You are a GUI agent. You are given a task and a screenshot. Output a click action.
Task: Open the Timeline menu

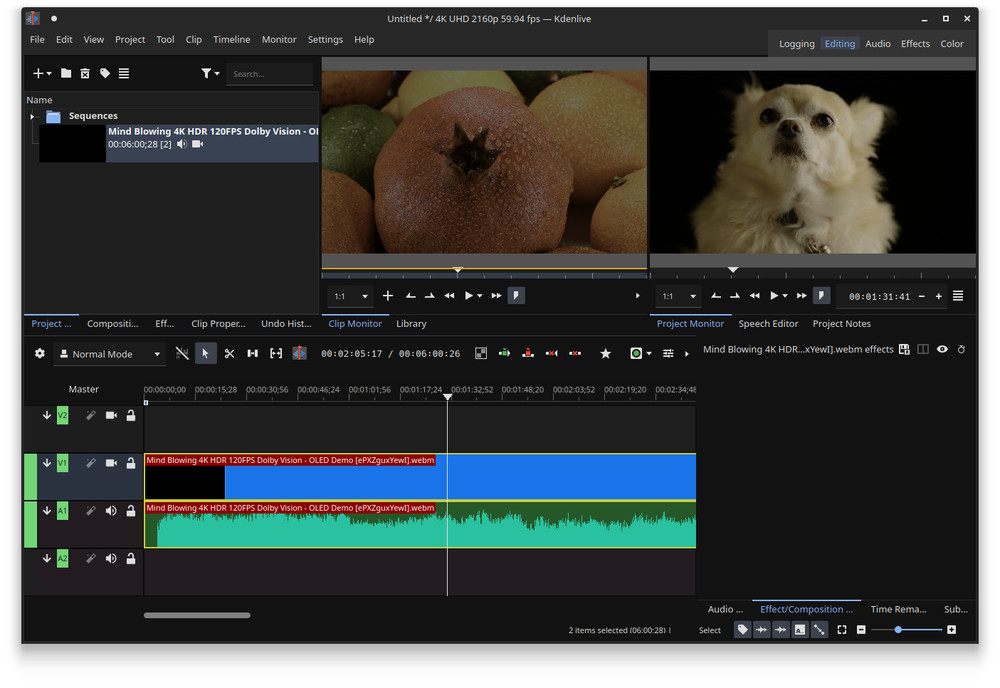(232, 40)
